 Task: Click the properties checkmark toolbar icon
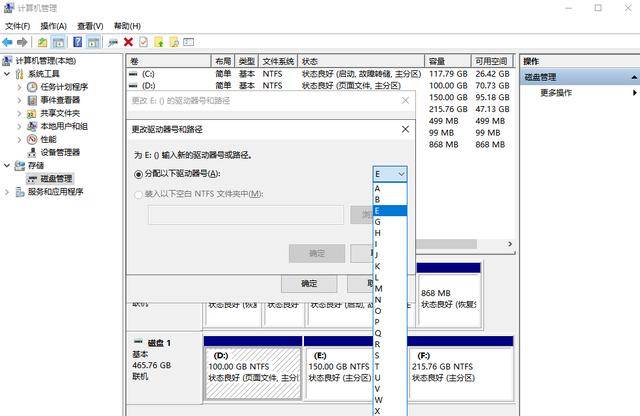click(x=143, y=42)
